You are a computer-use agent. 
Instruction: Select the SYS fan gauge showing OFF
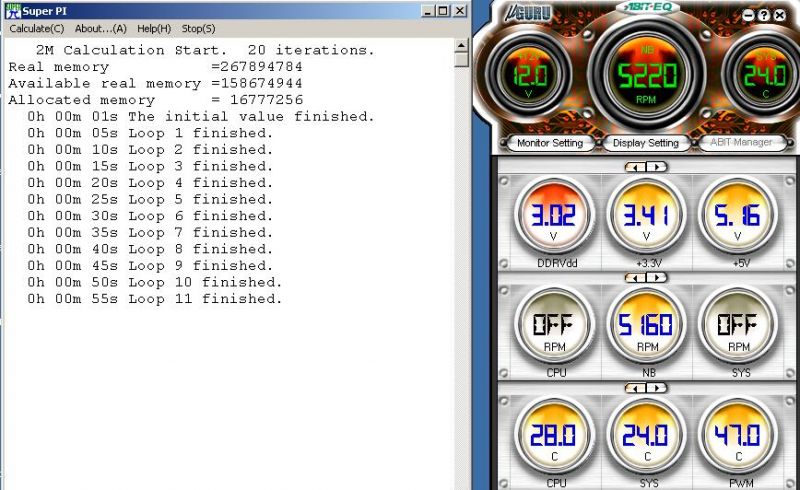coord(738,325)
